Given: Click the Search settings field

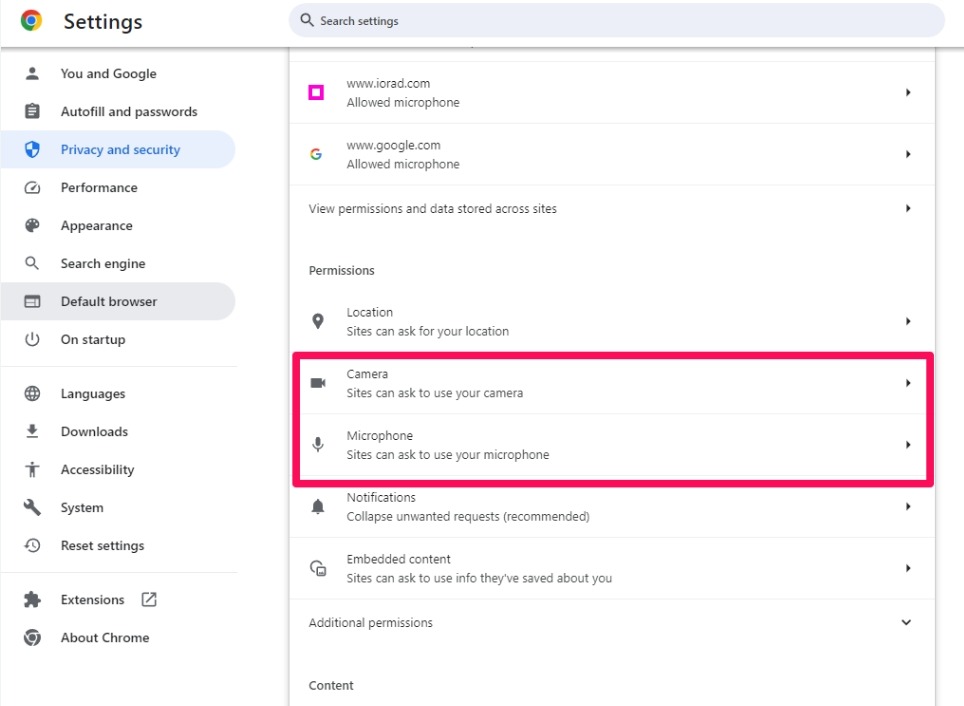Looking at the screenshot, I should point(617,20).
